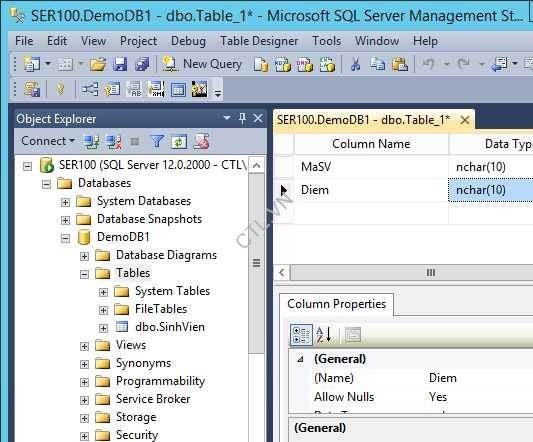Expand the Database Diagrams folder
Viewport: 533px width, 442px height.
84,256
